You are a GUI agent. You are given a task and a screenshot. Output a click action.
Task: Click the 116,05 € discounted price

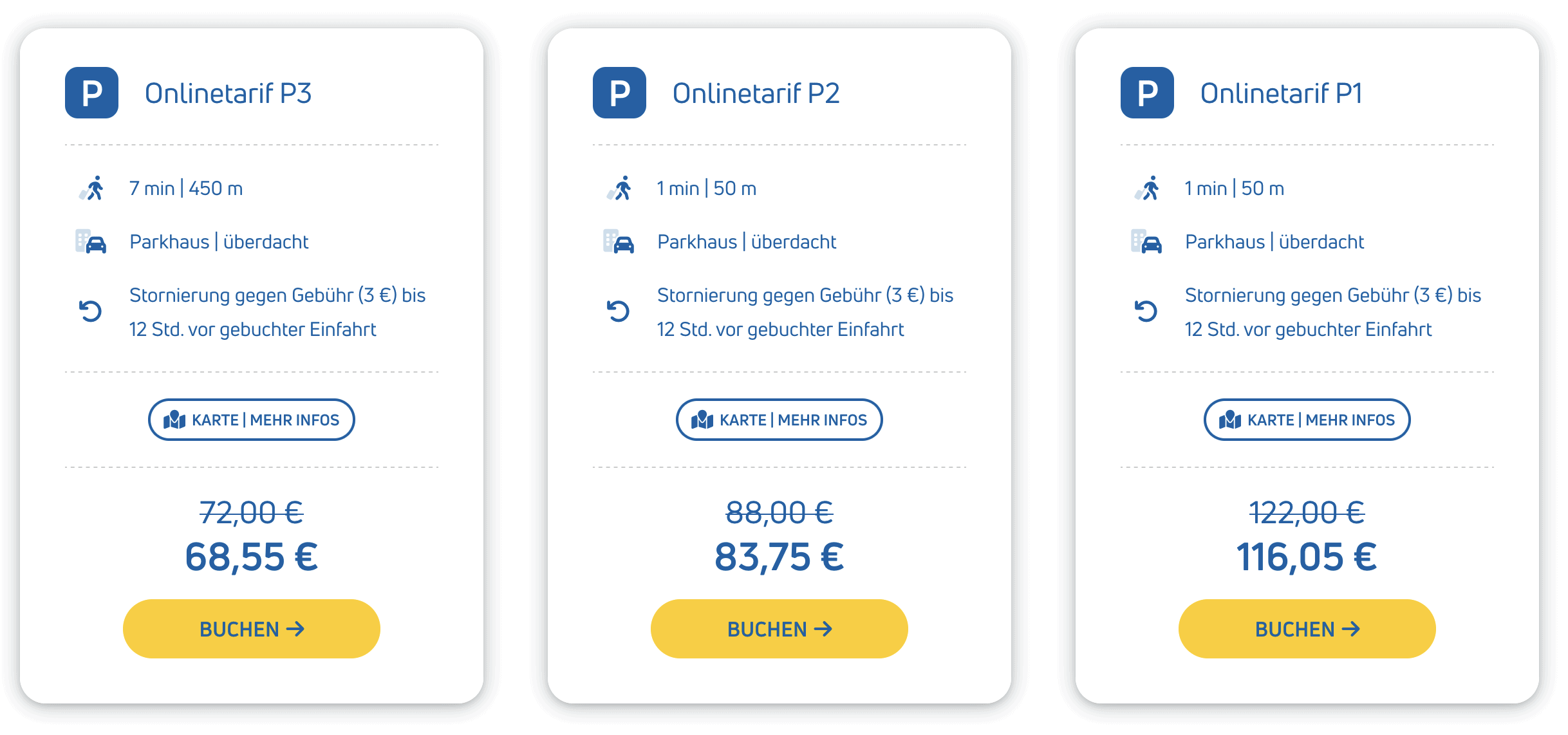tap(1307, 557)
